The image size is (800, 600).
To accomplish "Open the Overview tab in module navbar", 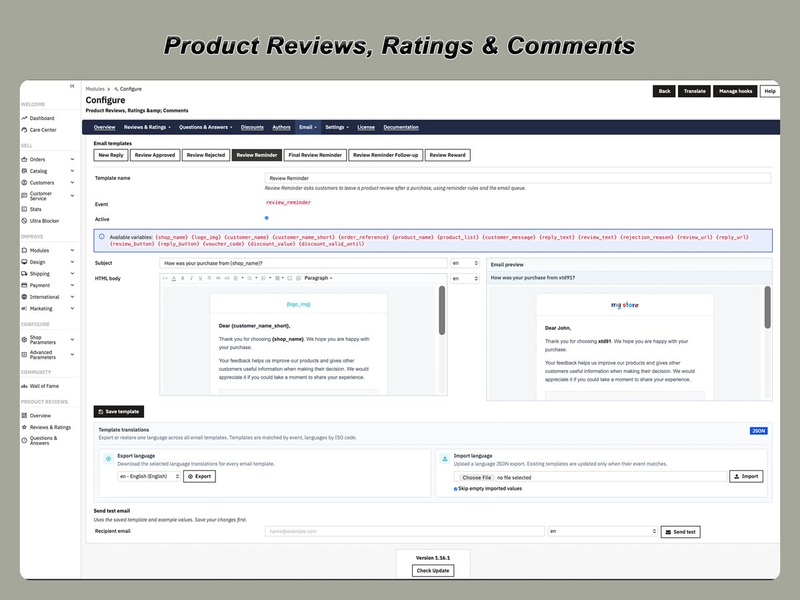I will click(x=105, y=128).
